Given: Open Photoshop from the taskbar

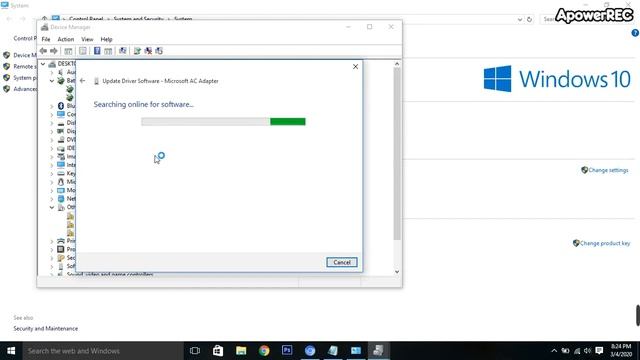Looking at the screenshot, I should tap(287, 351).
